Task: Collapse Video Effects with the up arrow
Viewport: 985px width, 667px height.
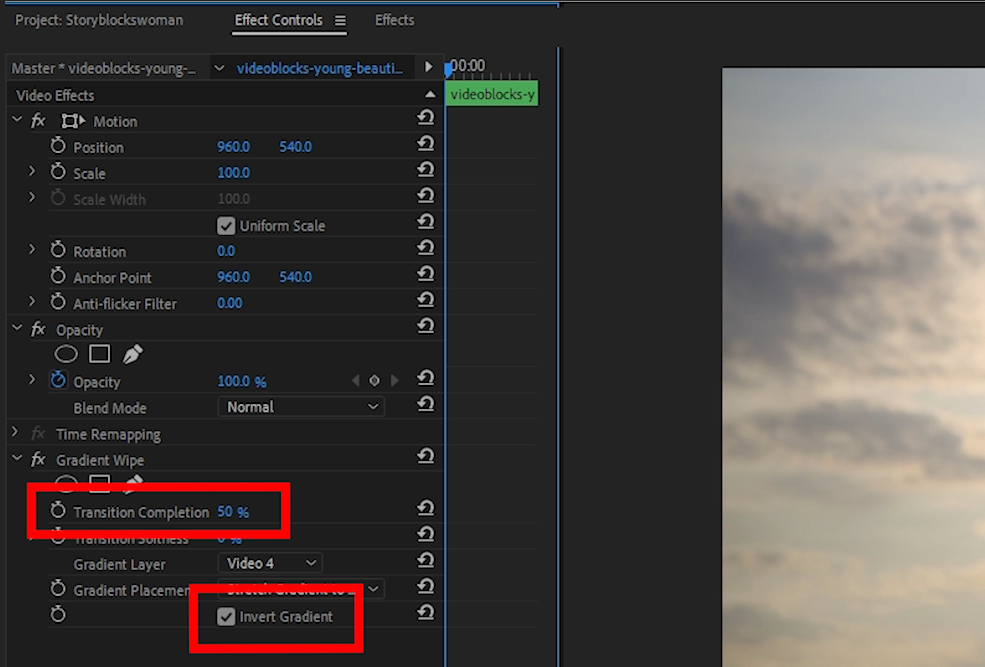Action: click(430, 94)
